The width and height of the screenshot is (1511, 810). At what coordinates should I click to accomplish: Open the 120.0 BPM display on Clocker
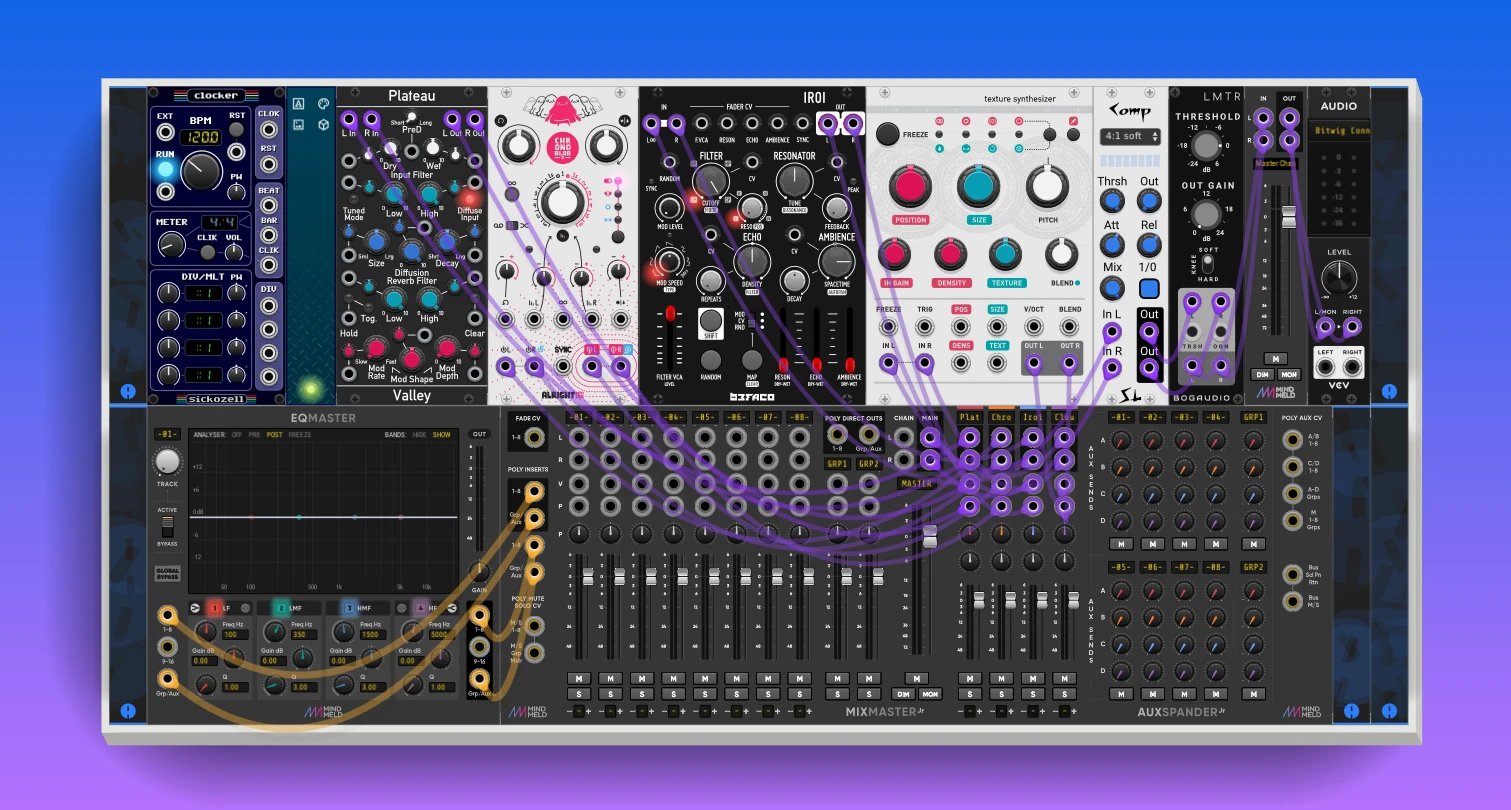point(200,136)
